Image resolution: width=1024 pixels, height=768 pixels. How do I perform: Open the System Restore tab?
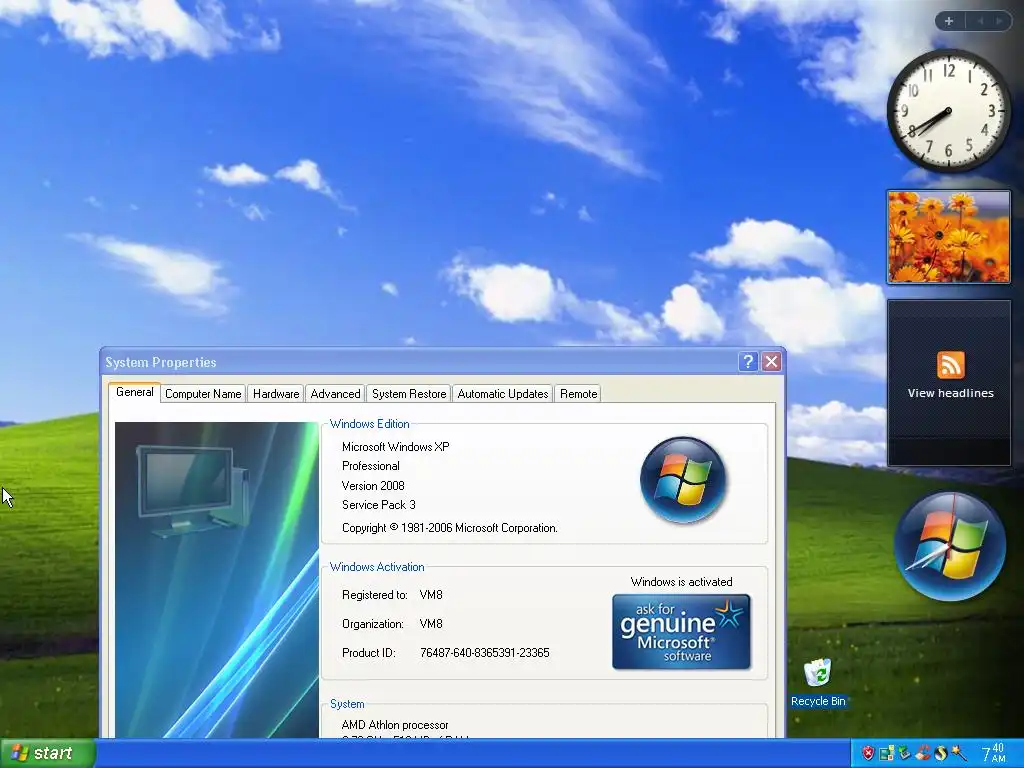pyautogui.click(x=409, y=394)
